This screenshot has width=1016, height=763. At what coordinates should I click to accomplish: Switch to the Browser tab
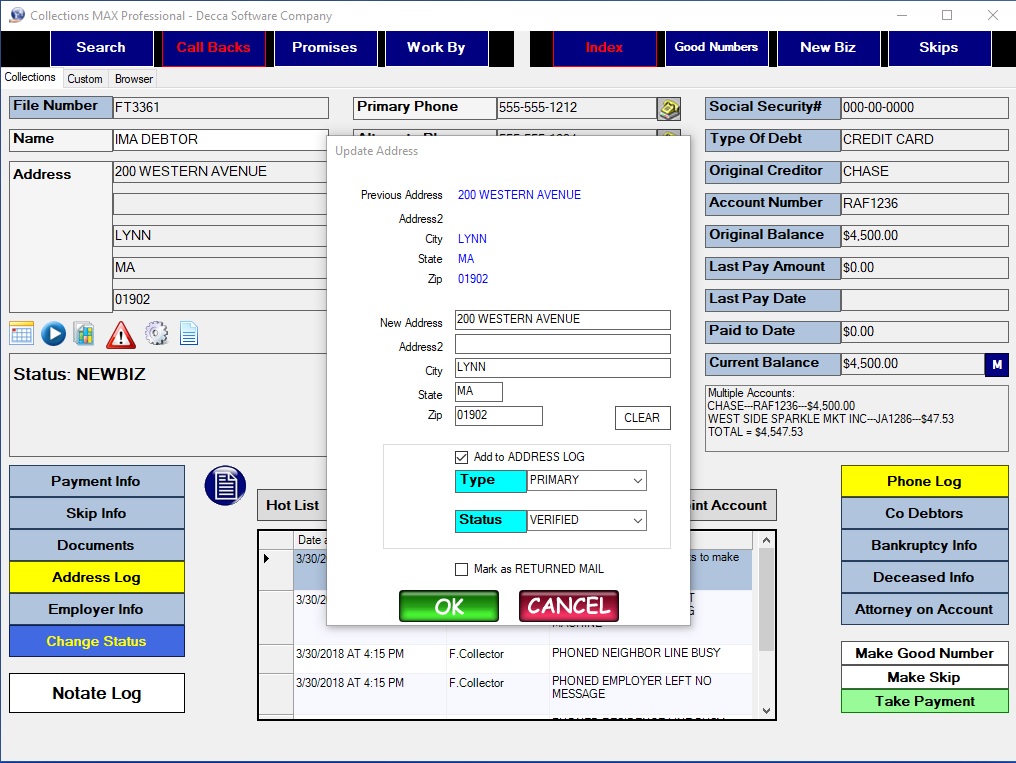[x=132, y=78]
